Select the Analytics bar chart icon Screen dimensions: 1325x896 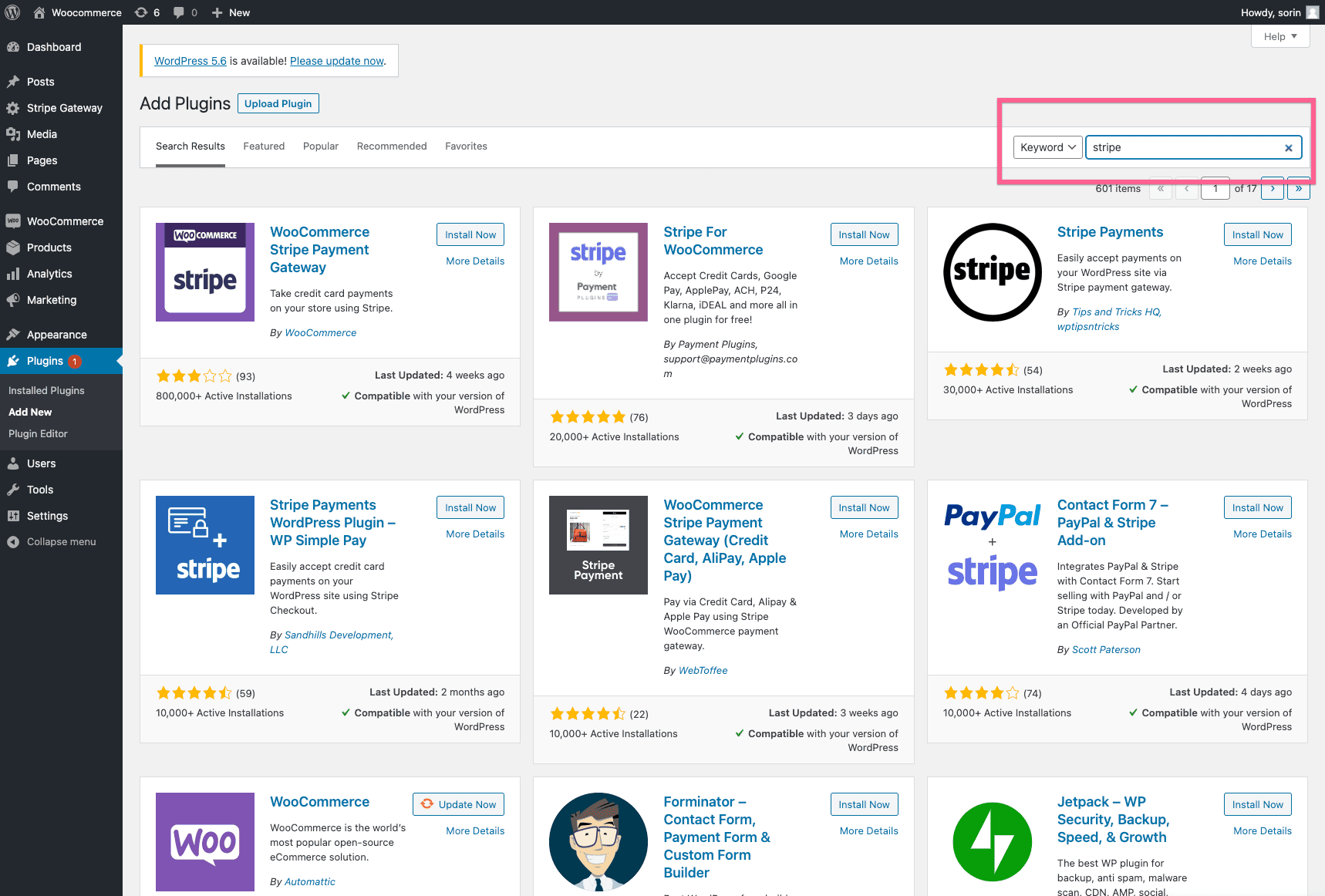coord(13,274)
